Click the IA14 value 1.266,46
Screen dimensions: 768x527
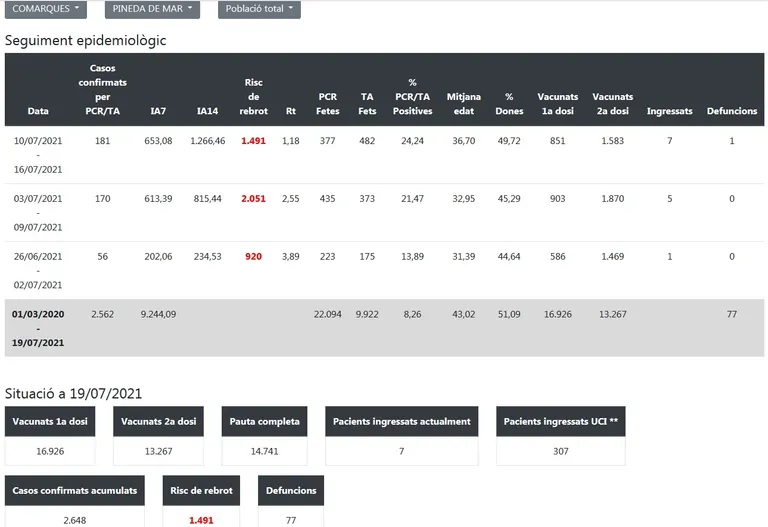pyautogui.click(x=208, y=141)
